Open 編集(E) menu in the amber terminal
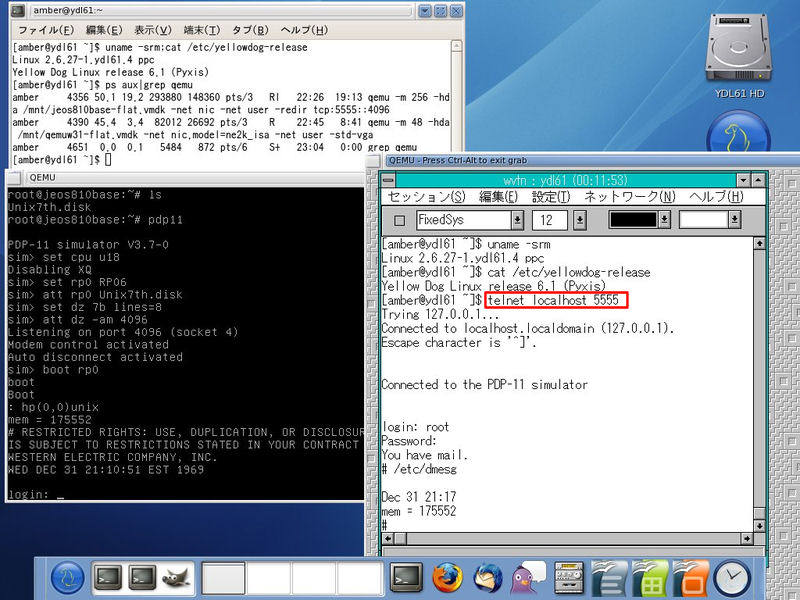The image size is (800, 600). click(104, 30)
